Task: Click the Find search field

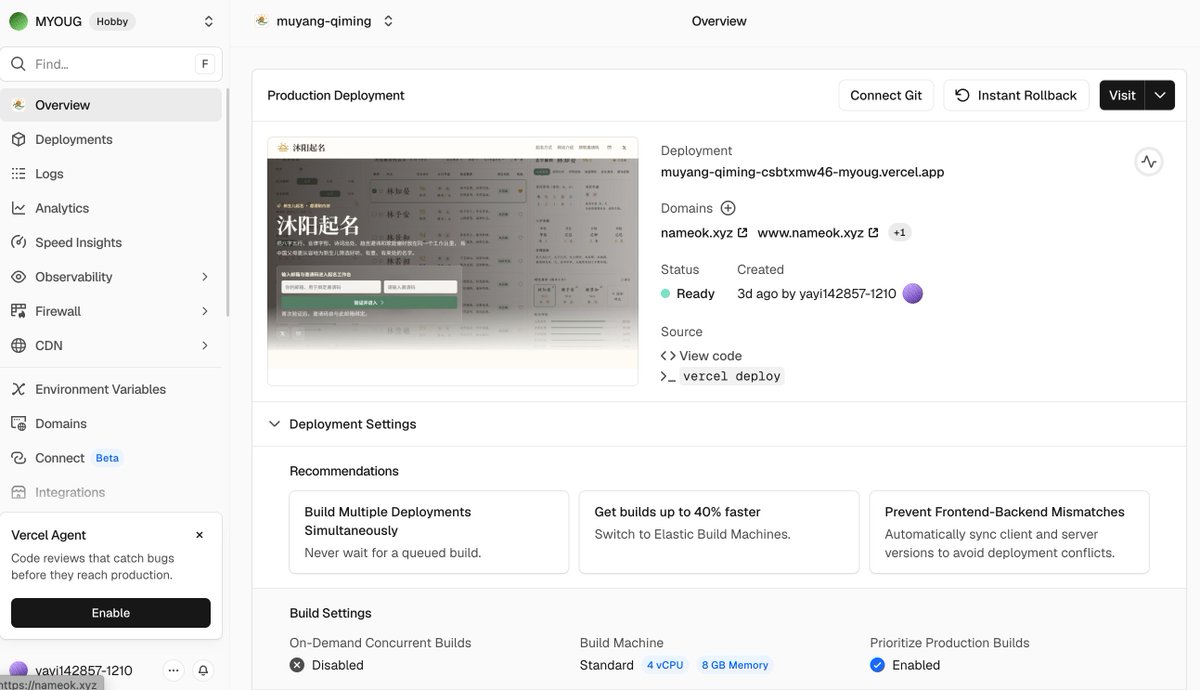Action: coord(111,64)
